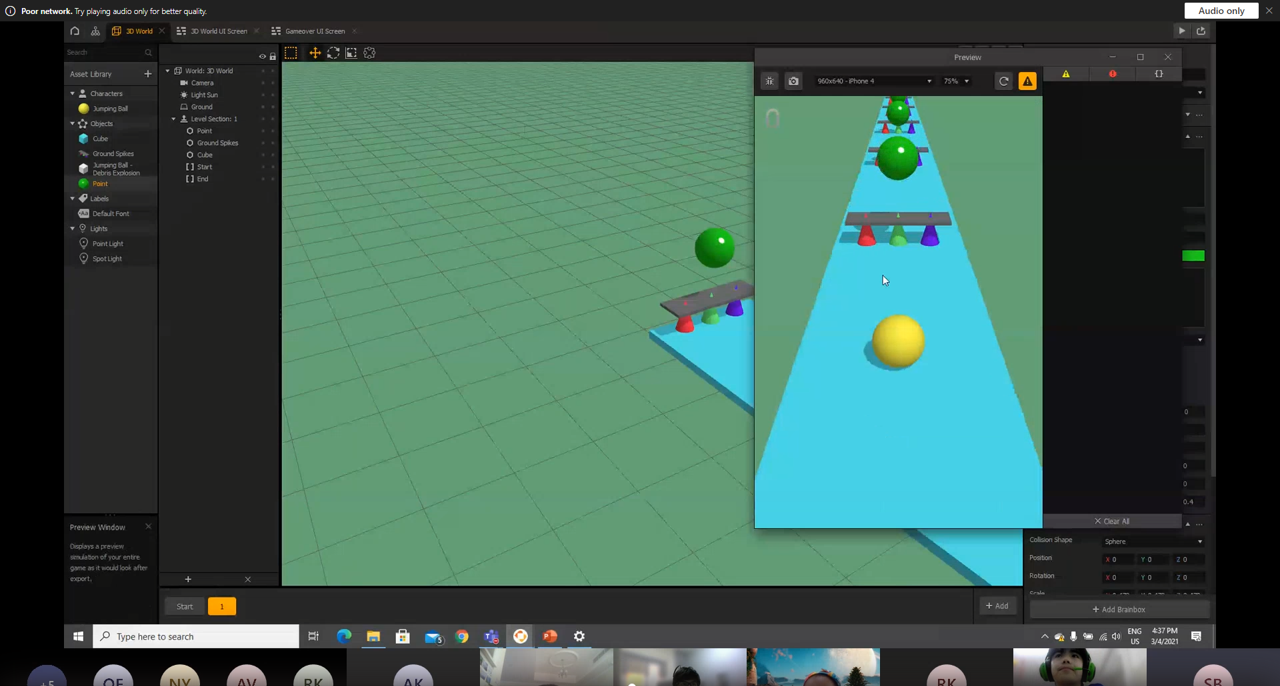This screenshot has width=1280, height=686.
Task: Click the Add button below viewport
Action: pyautogui.click(x=997, y=606)
